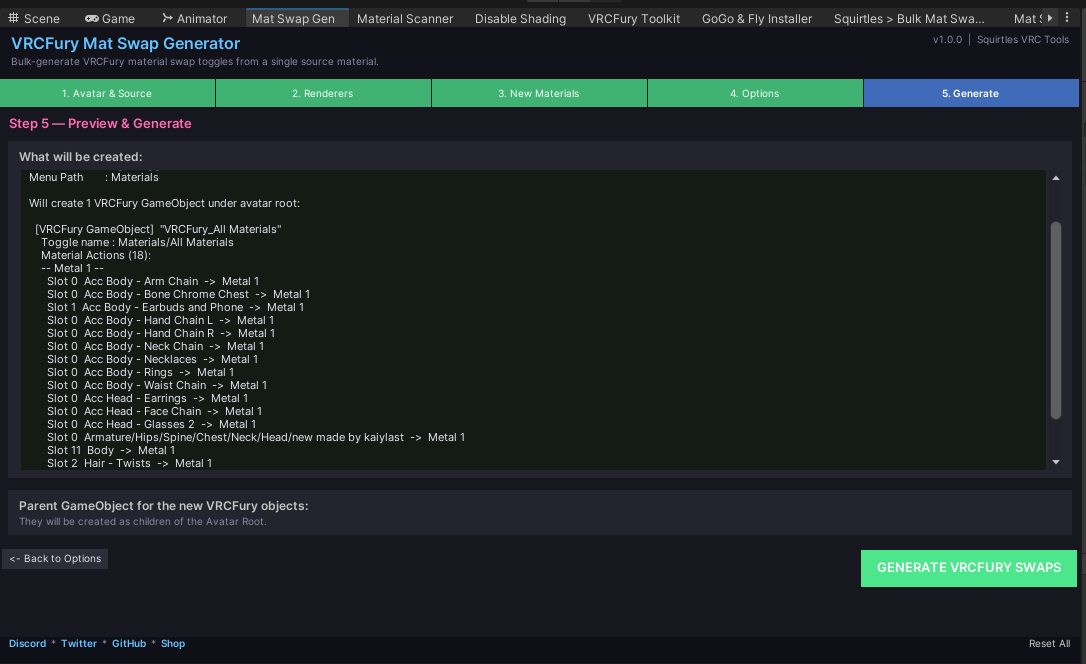Open the GoGo & Fly Installer tab
The width and height of the screenshot is (1086, 664).
pyautogui.click(x=756, y=19)
